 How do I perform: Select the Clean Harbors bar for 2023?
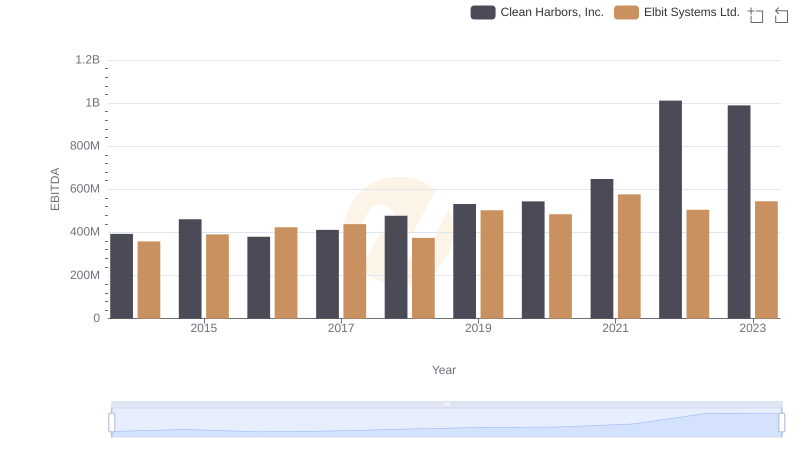(x=739, y=212)
